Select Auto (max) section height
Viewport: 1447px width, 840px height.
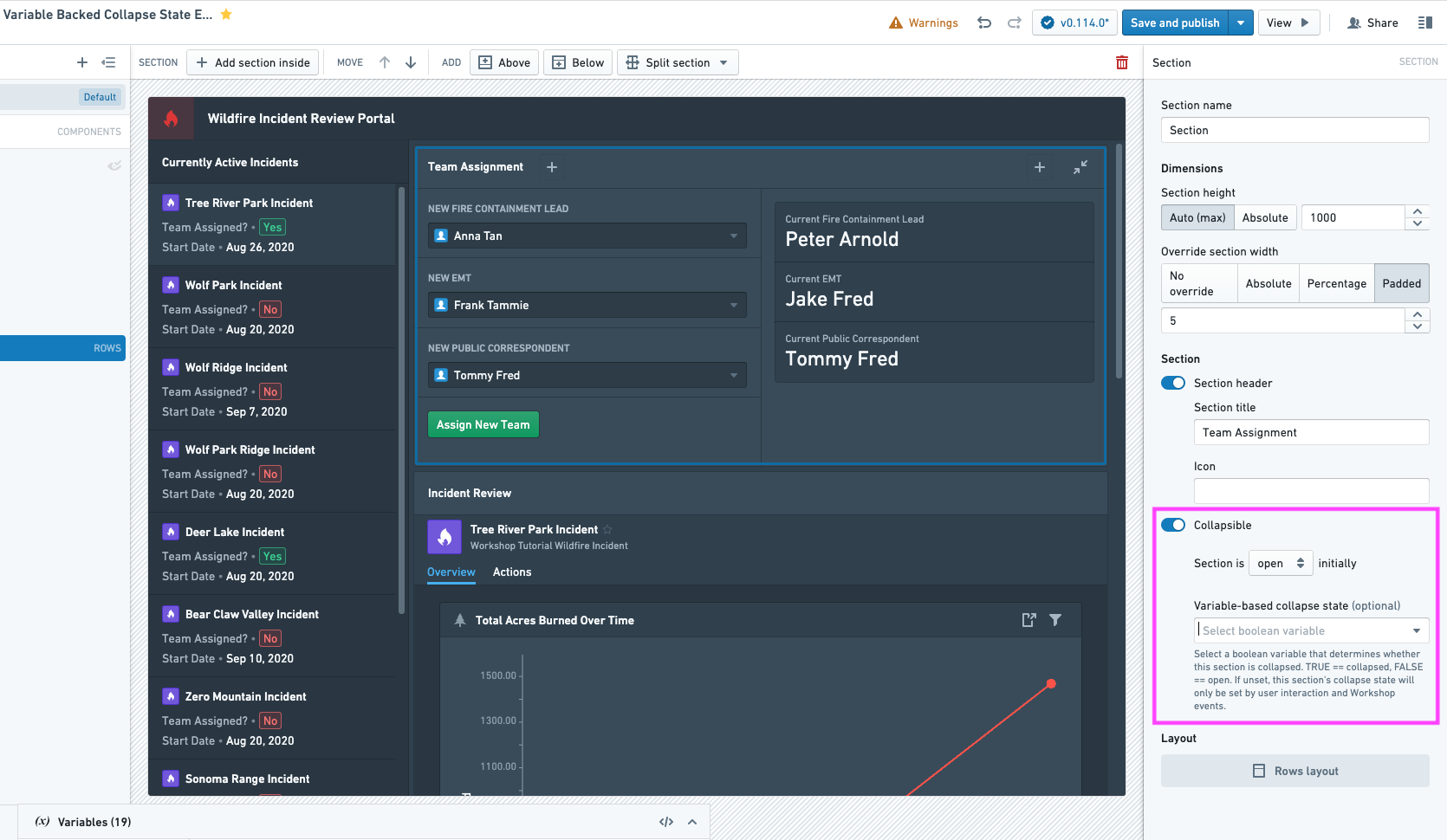pos(1197,217)
